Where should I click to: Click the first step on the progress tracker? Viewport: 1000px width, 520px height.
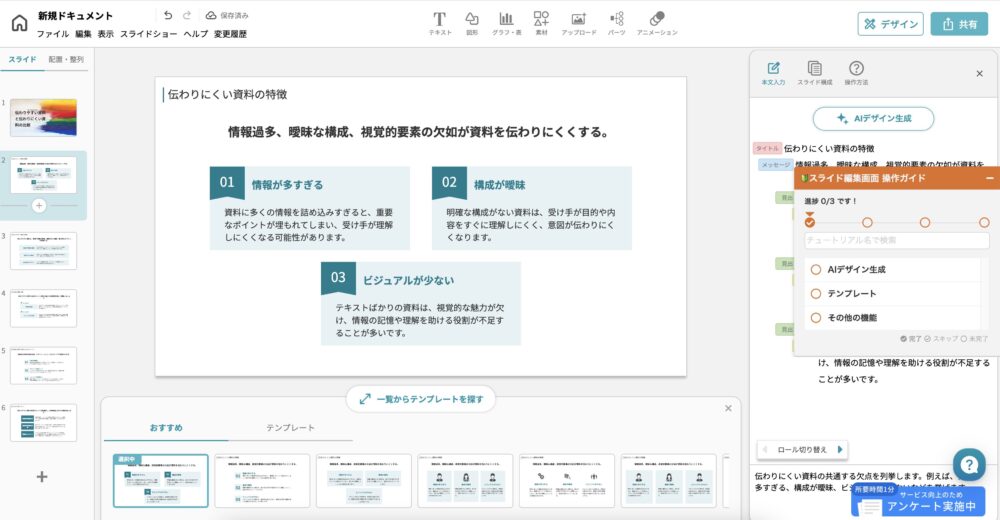(810, 222)
